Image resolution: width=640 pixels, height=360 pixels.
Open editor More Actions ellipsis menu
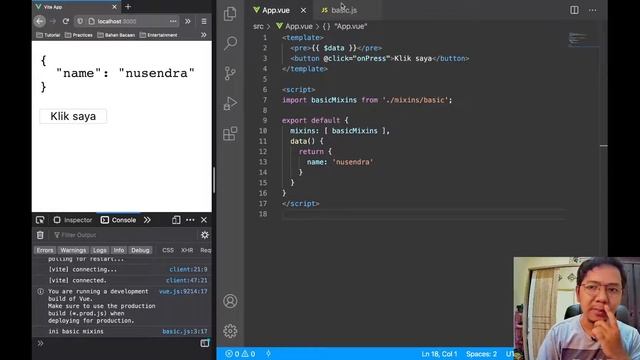click(x=593, y=10)
